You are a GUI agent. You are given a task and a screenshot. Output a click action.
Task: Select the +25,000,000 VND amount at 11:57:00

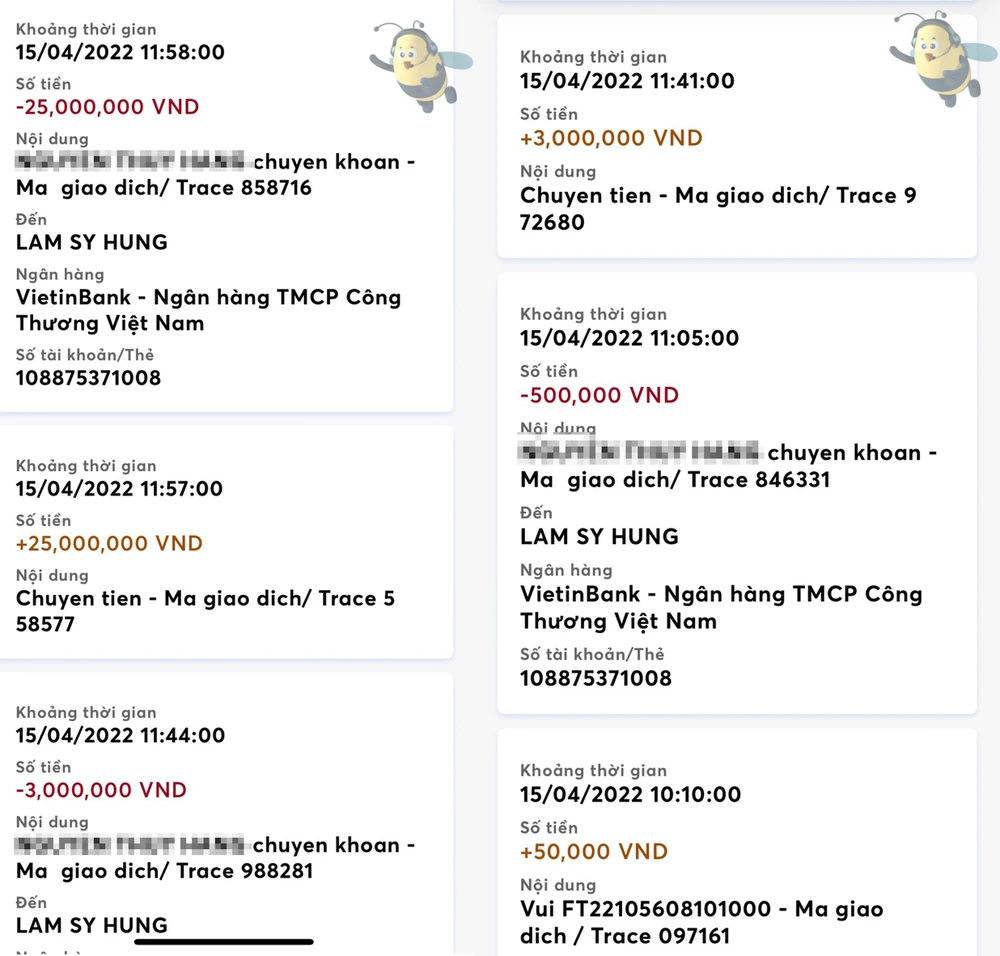pyautogui.click(x=109, y=544)
